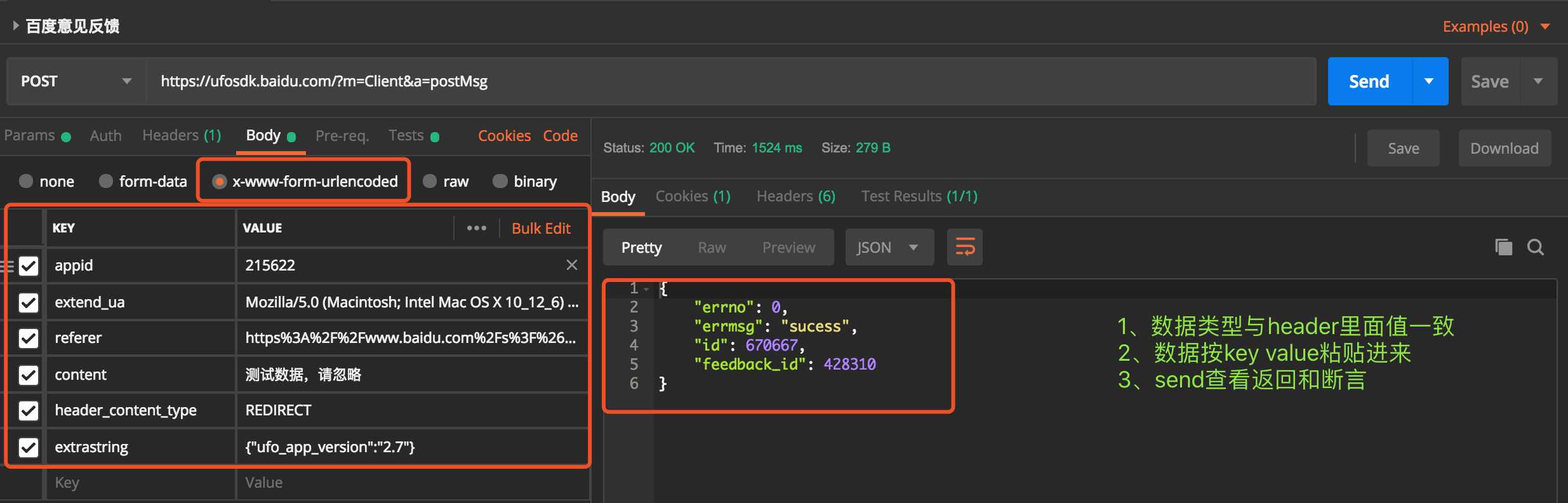
Task: Click the extrastring value ufo_app_version
Action: tap(330, 447)
